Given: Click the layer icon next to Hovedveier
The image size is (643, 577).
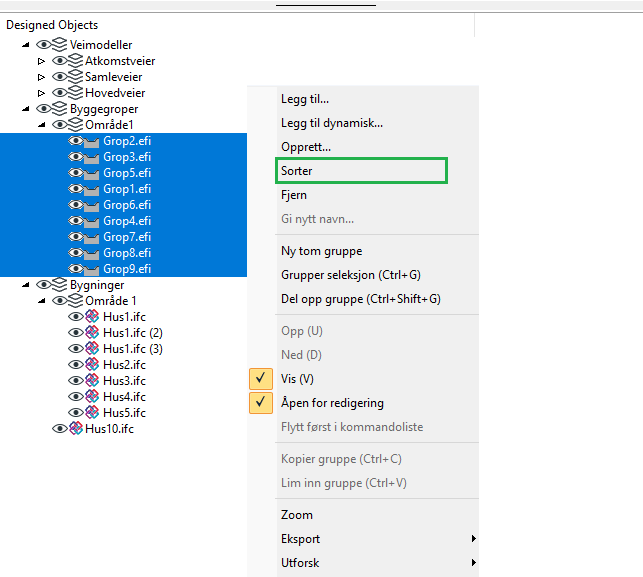Looking at the screenshot, I should (75, 93).
